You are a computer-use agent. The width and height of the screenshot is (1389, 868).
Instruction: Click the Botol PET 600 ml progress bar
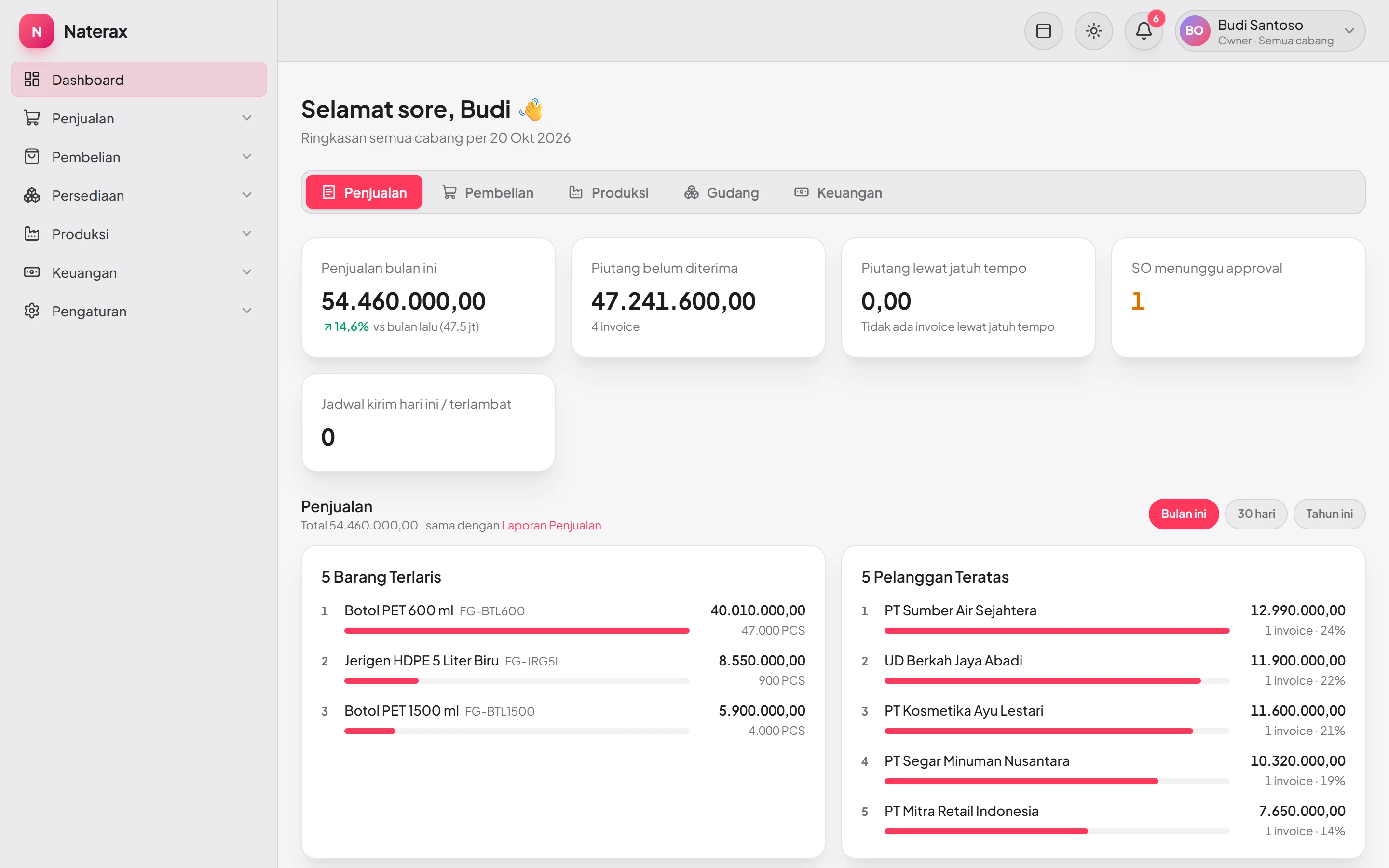pyautogui.click(x=517, y=630)
